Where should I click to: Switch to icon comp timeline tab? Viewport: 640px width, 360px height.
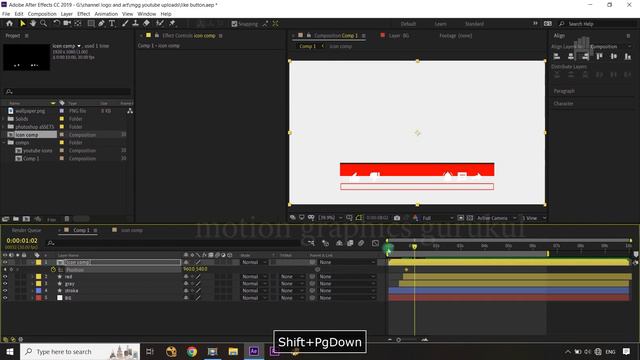[x=131, y=230]
